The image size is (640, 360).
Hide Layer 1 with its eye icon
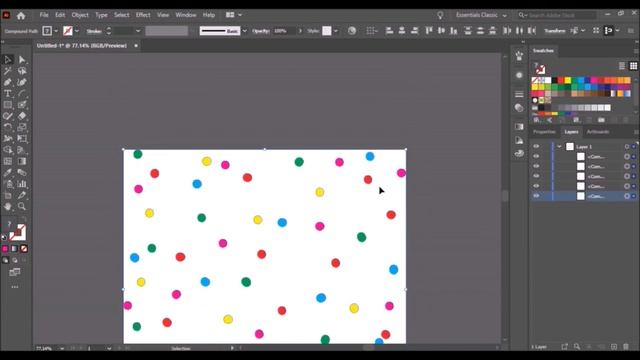(x=536, y=147)
